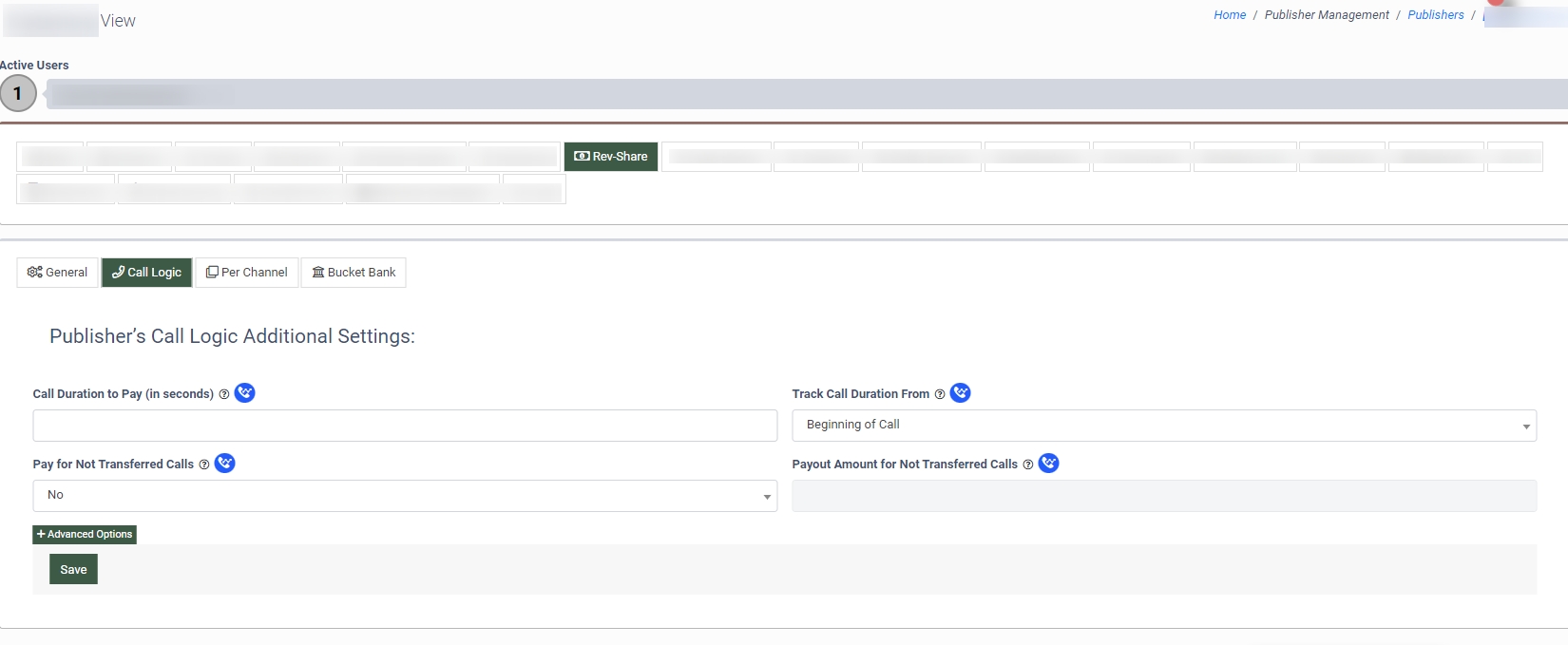Click help icon beside Track Call Duration From
Viewport: 1568px width, 645px height.
(940, 394)
